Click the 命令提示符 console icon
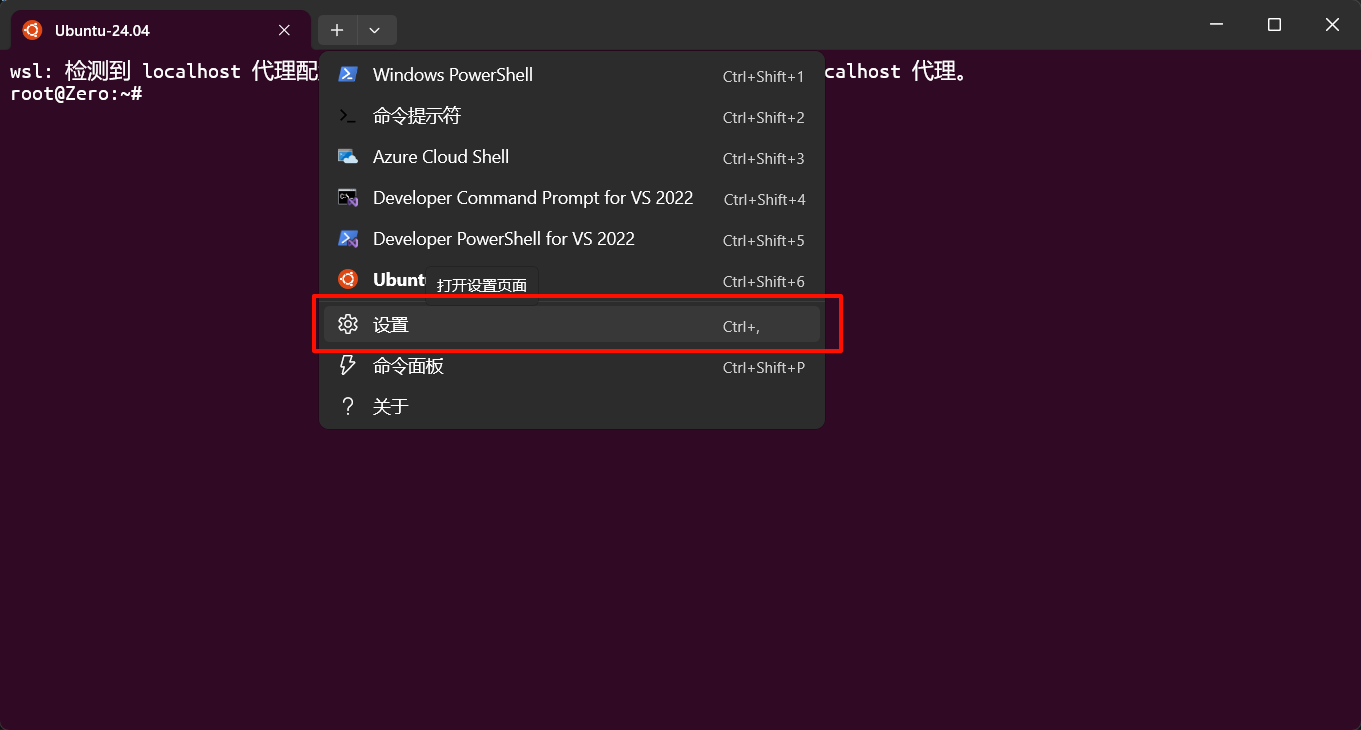This screenshot has height=730, width=1361. pyautogui.click(x=348, y=116)
